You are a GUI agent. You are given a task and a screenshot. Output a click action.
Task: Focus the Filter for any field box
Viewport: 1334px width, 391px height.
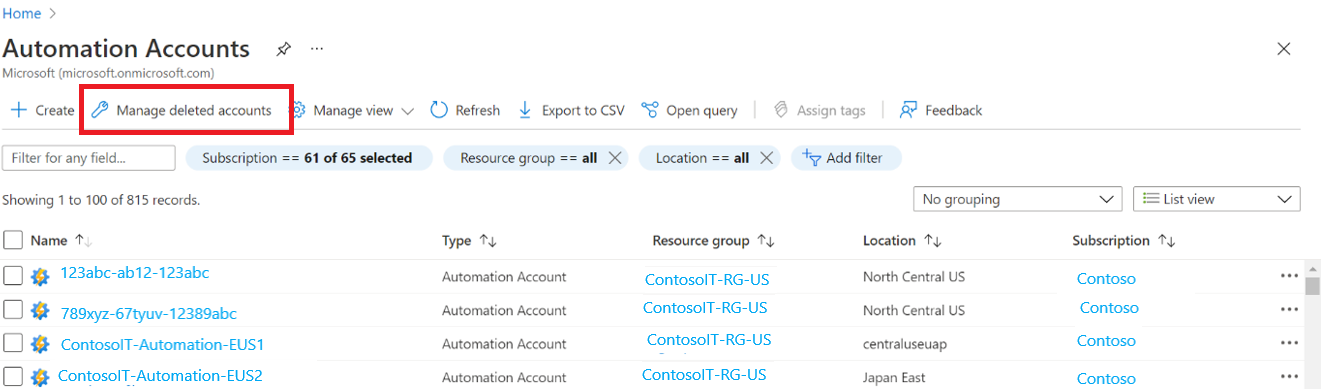89,158
